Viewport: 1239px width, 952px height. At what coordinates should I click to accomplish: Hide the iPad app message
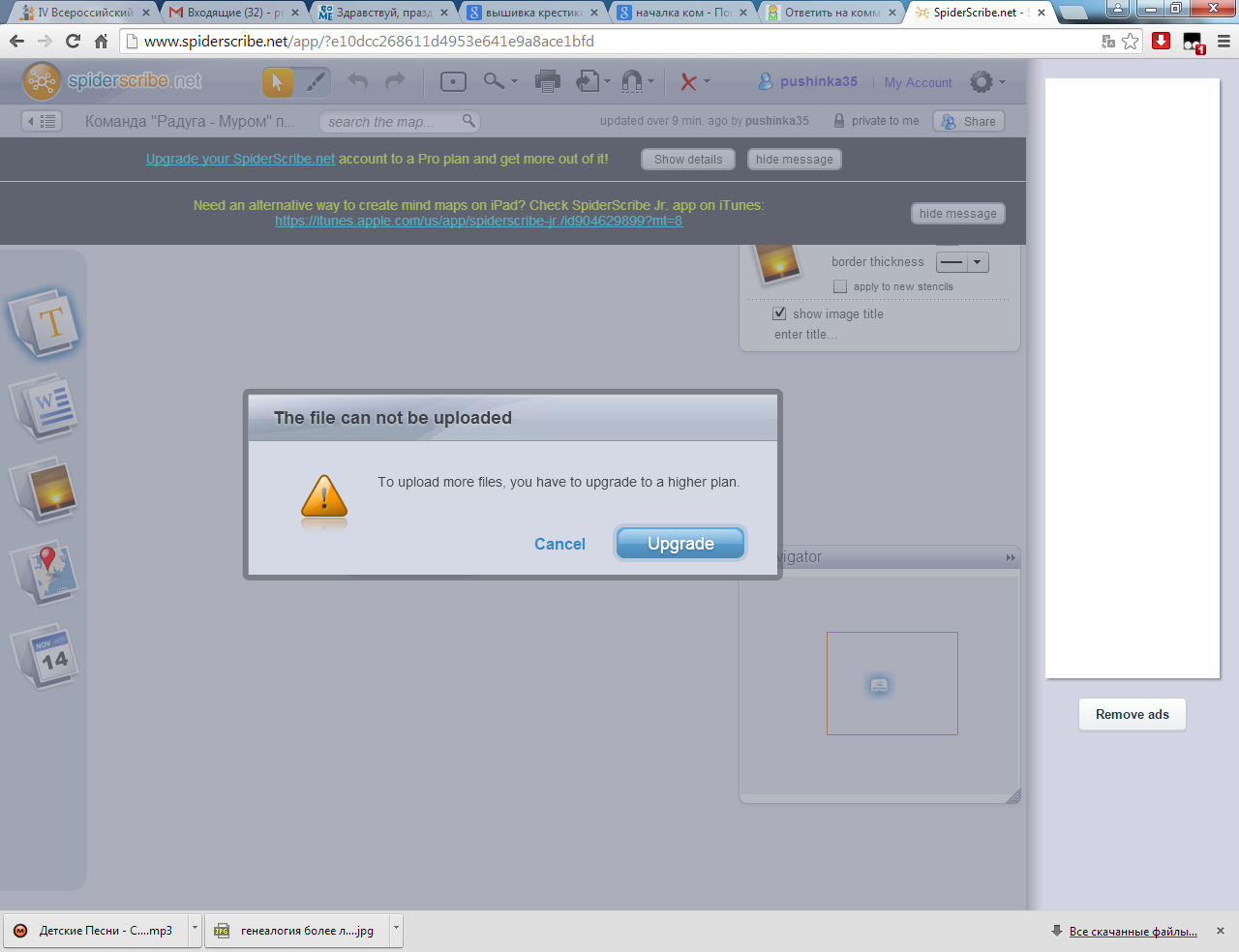[957, 214]
